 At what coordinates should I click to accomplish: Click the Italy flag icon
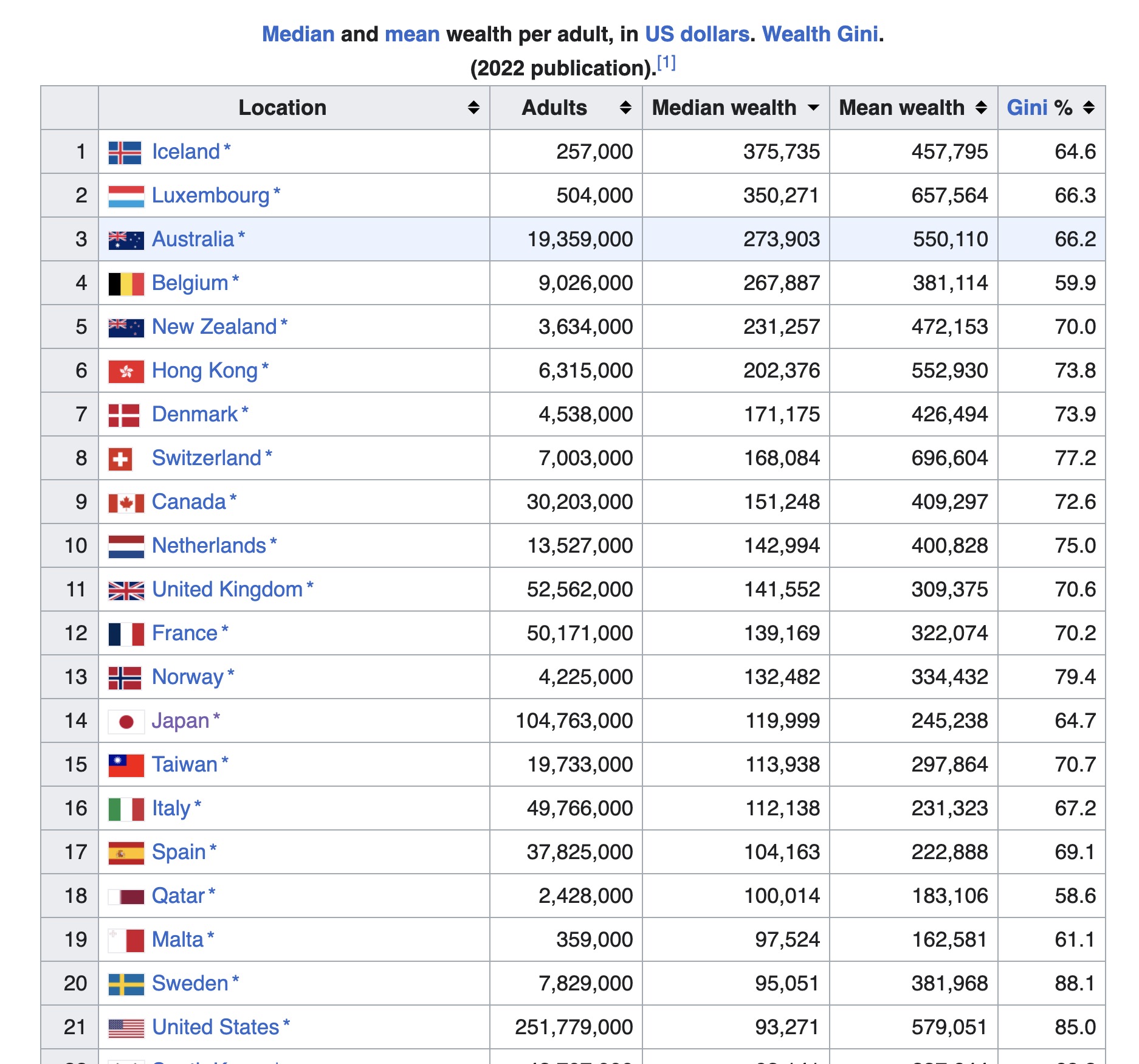[126, 809]
